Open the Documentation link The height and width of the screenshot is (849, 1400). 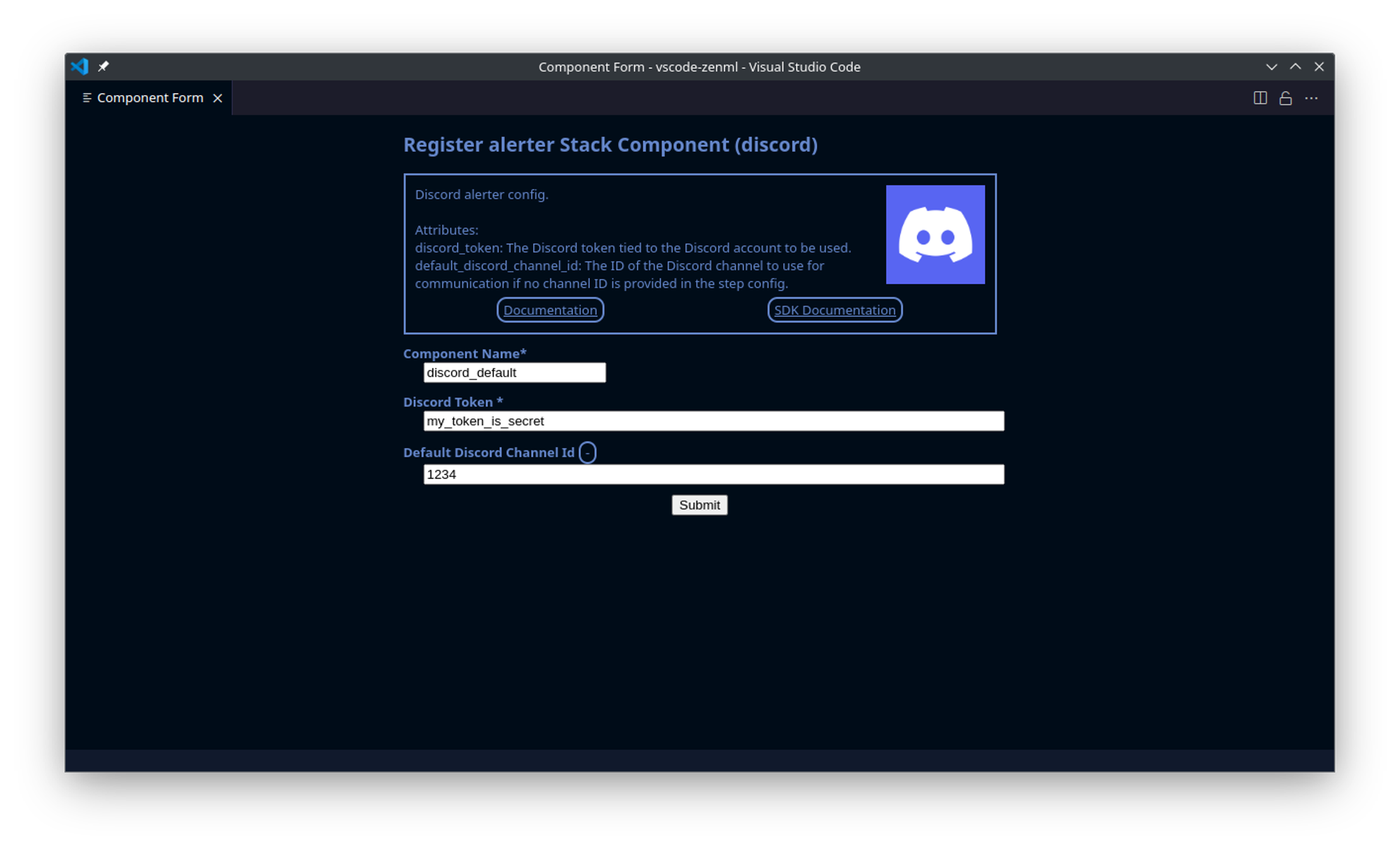550,310
